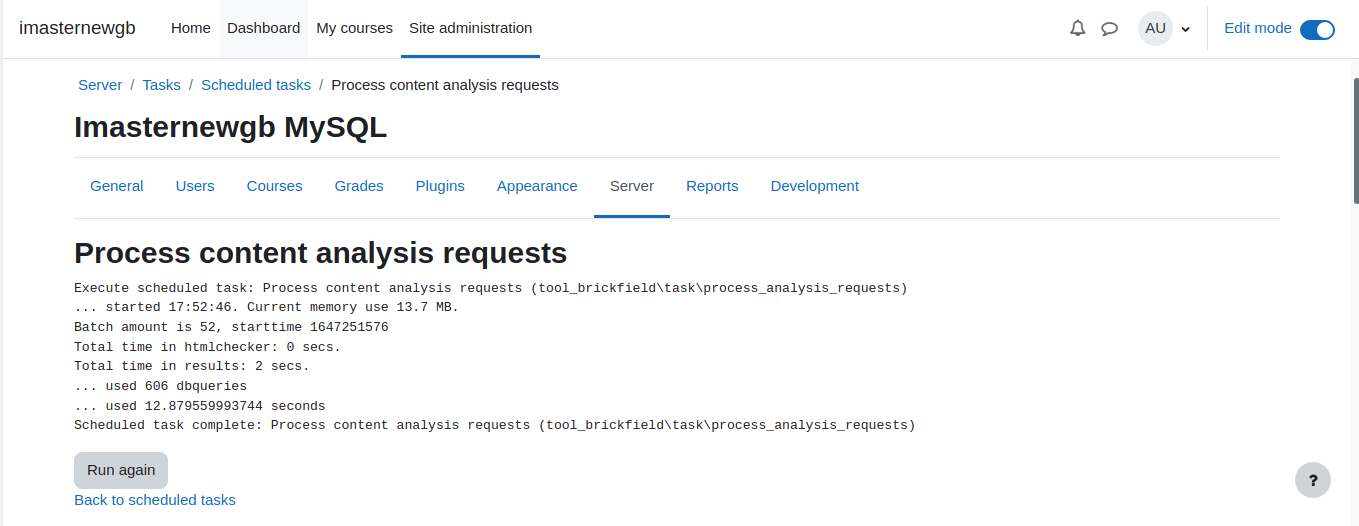Image resolution: width=1359 pixels, height=526 pixels.
Task: Click the Run again button
Action: click(x=121, y=470)
